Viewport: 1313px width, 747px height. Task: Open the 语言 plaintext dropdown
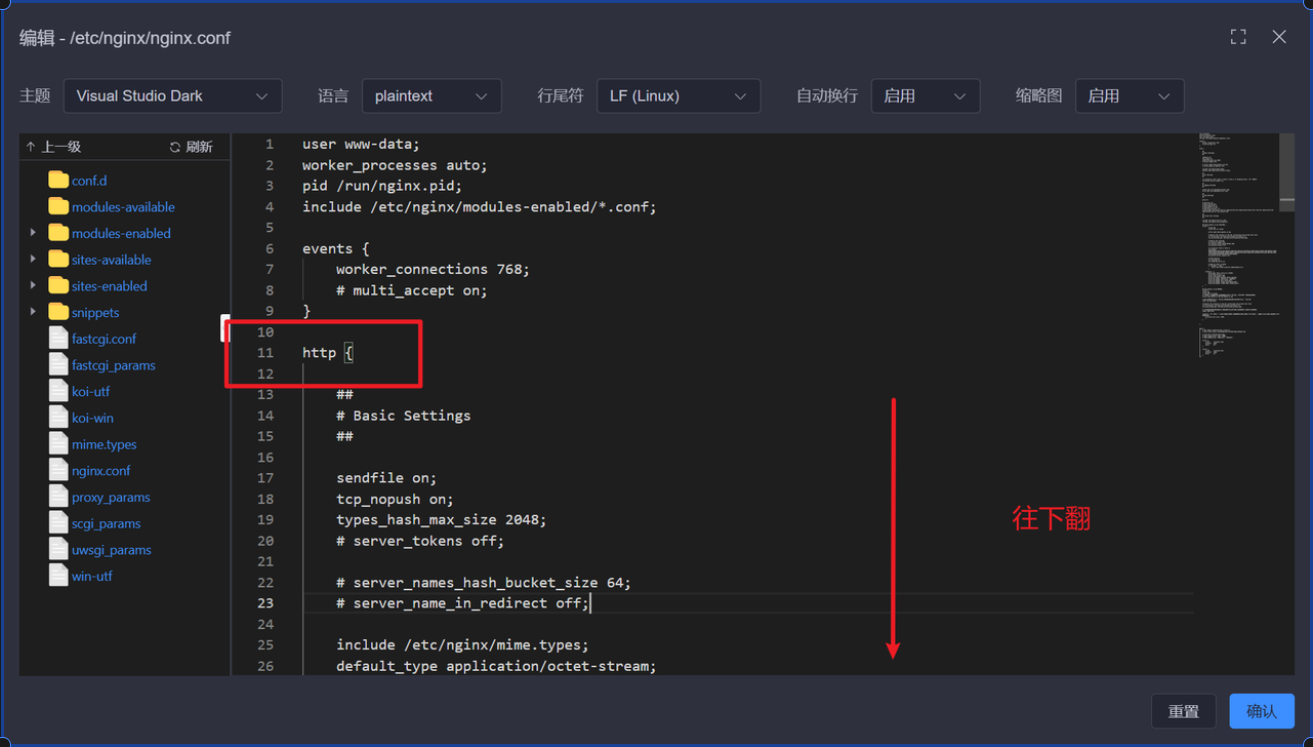click(432, 96)
